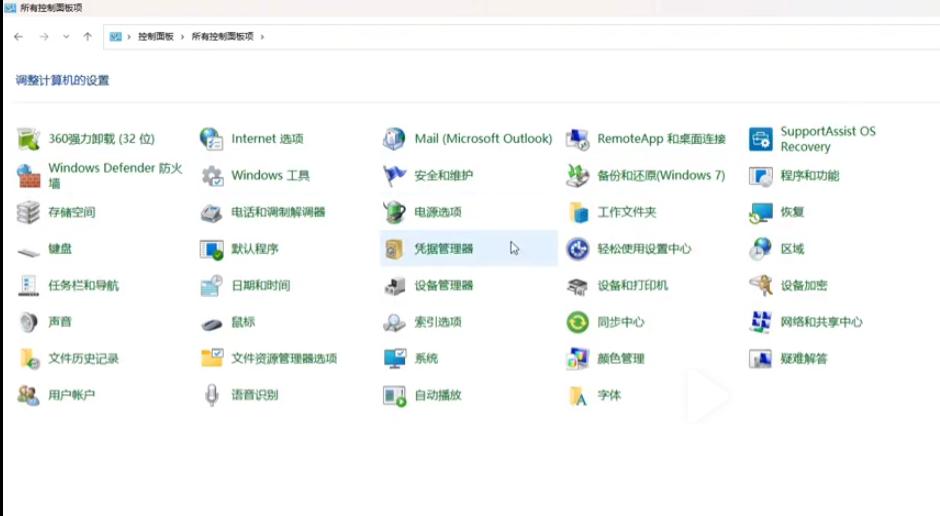Open the 电话和调制解调器 icon

click(212, 212)
